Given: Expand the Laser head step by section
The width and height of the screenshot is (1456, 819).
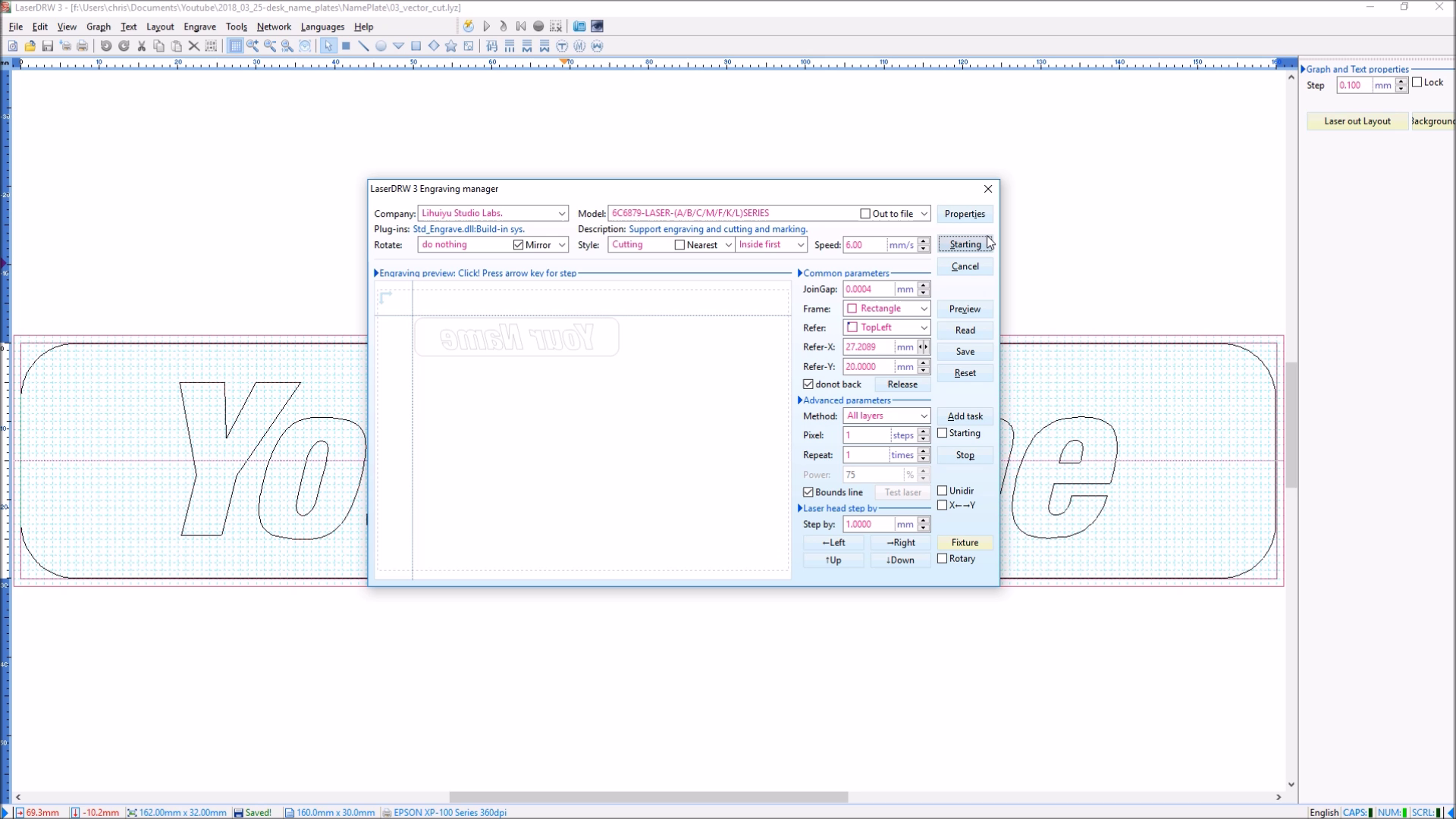Looking at the screenshot, I should (x=800, y=508).
